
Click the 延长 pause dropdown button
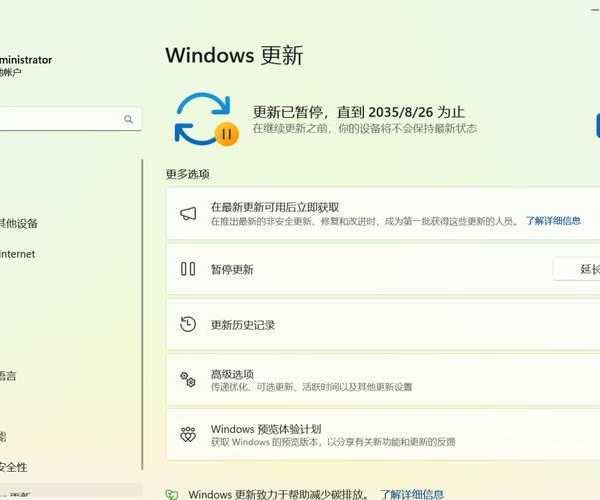pyautogui.click(x=577, y=269)
